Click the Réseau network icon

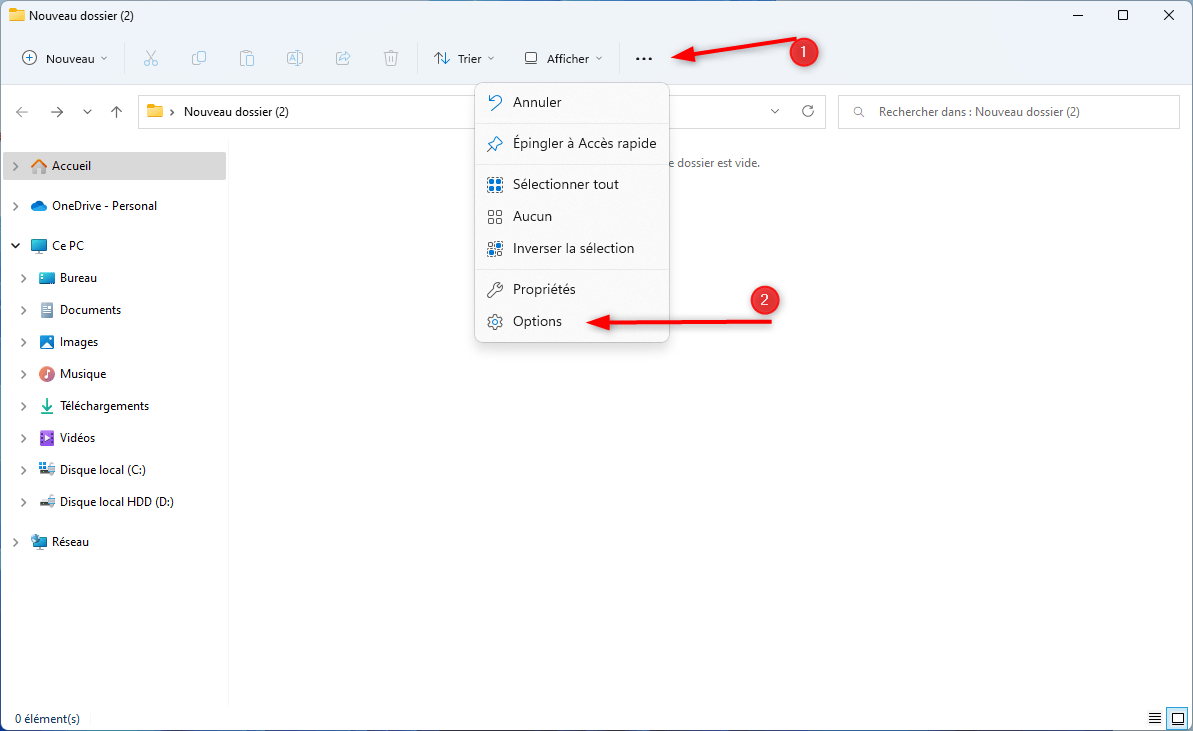[39, 542]
